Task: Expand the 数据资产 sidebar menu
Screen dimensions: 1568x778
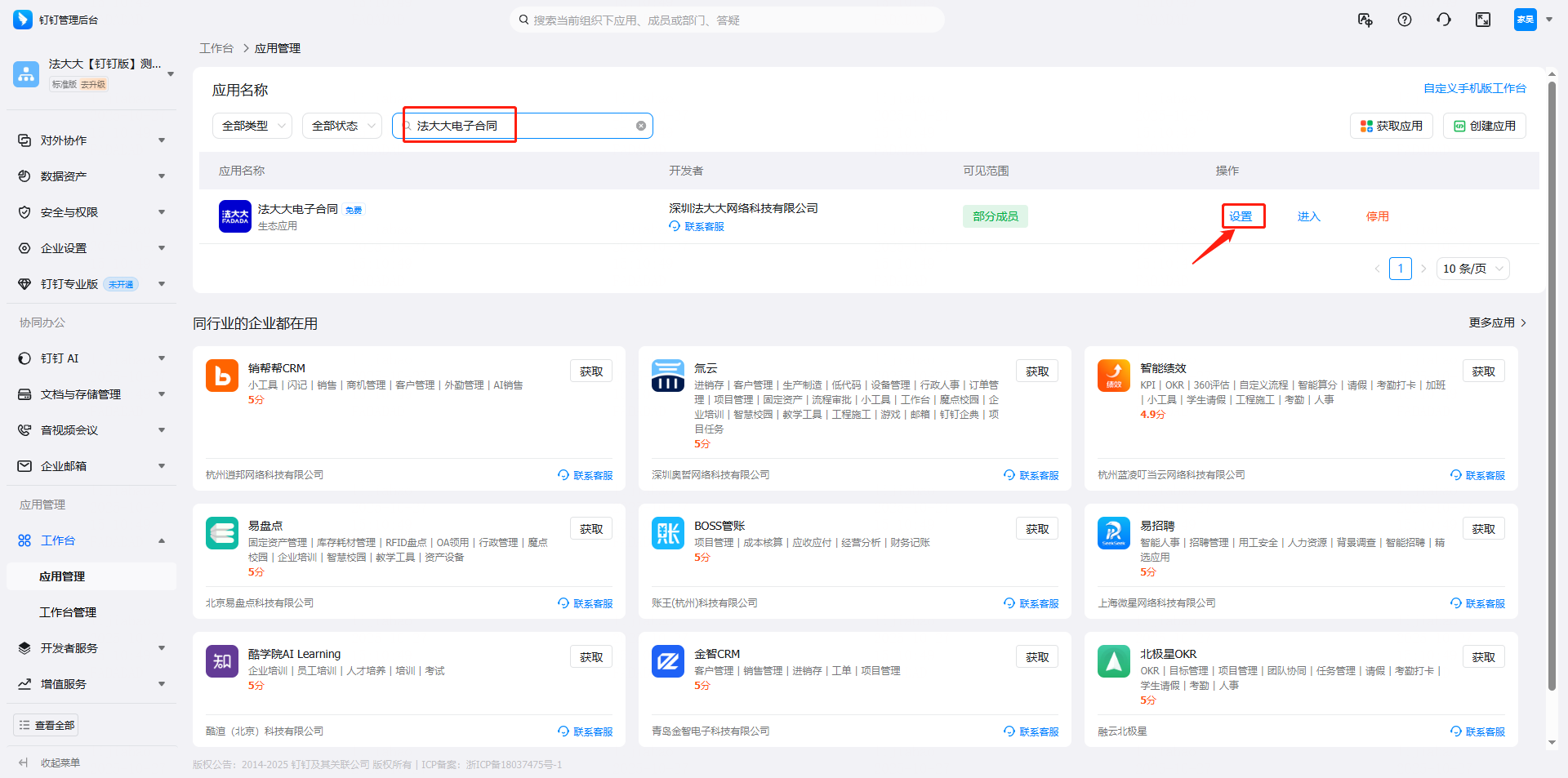Action: [x=91, y=176]
